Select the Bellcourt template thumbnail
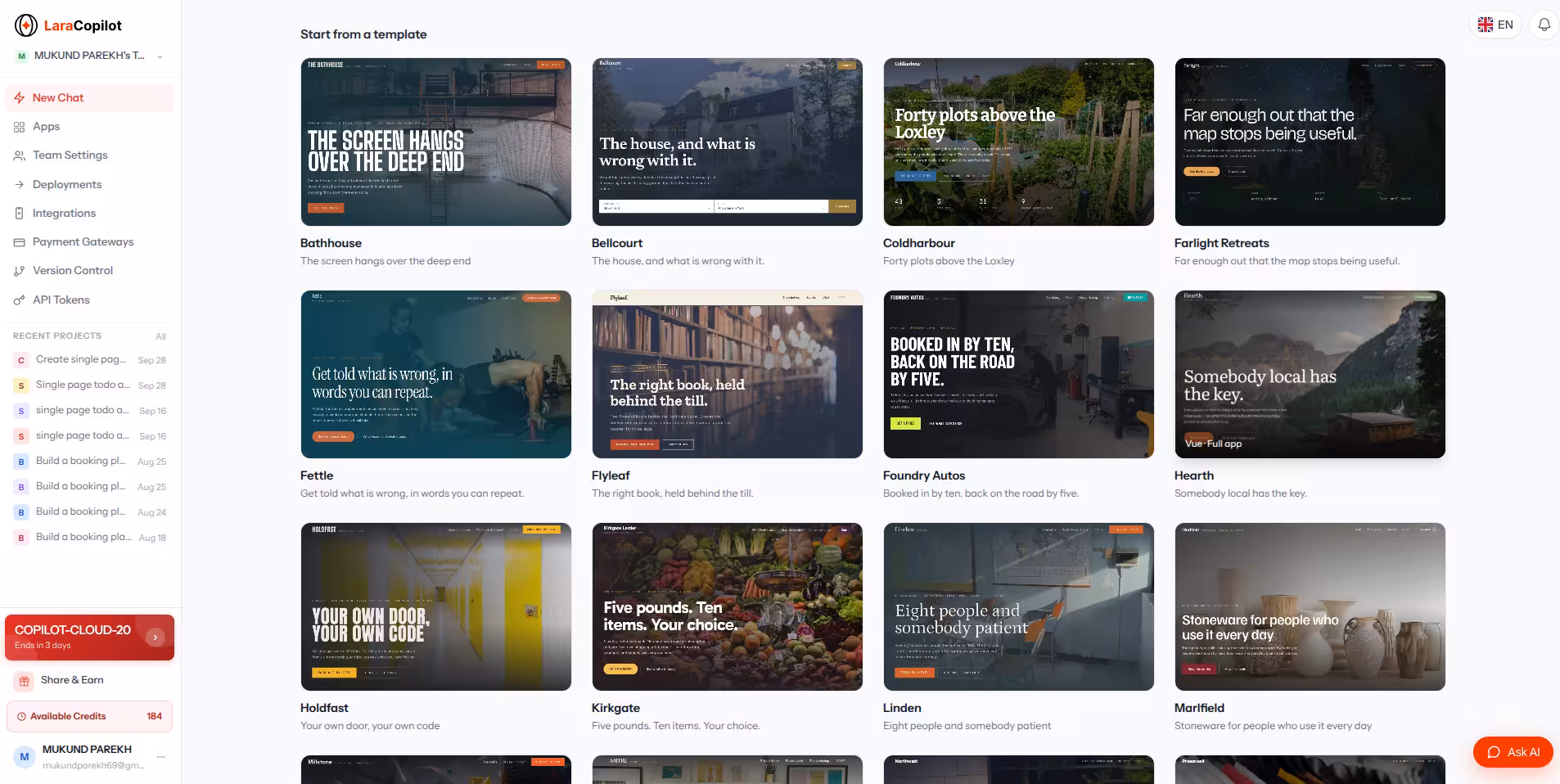 click(728, 142)
